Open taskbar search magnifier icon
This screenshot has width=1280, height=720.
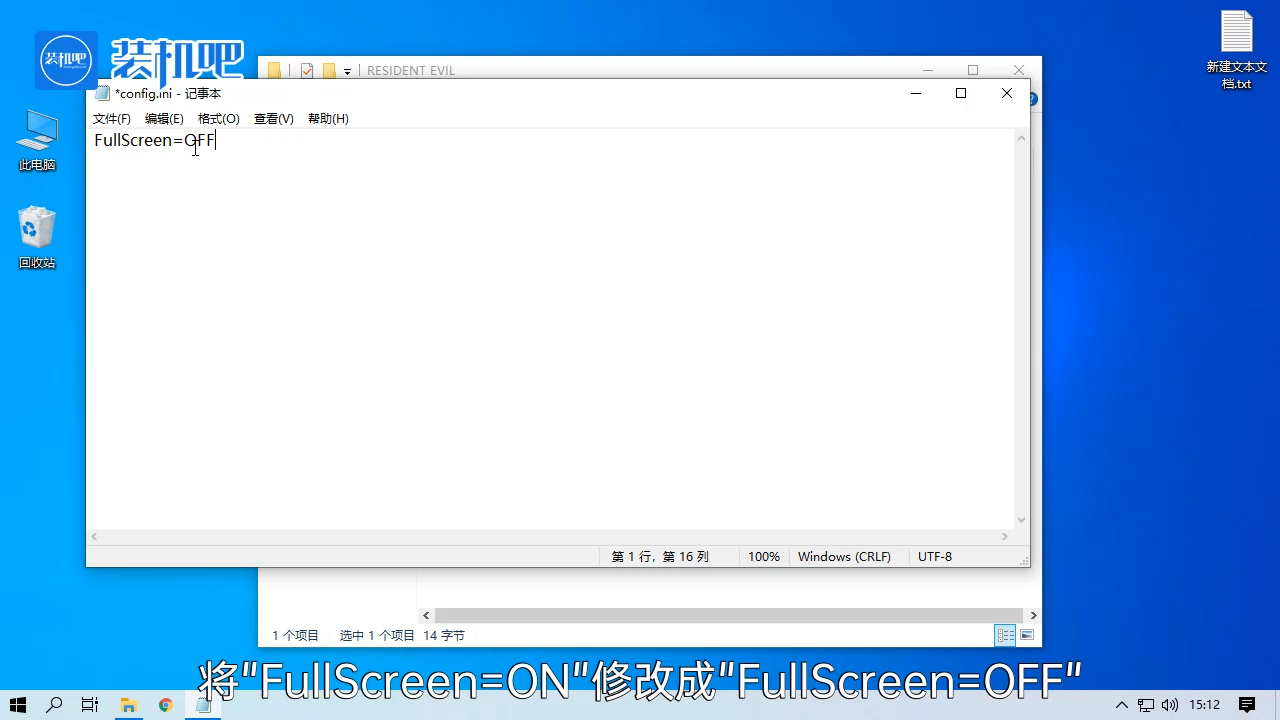coord(55,705)
